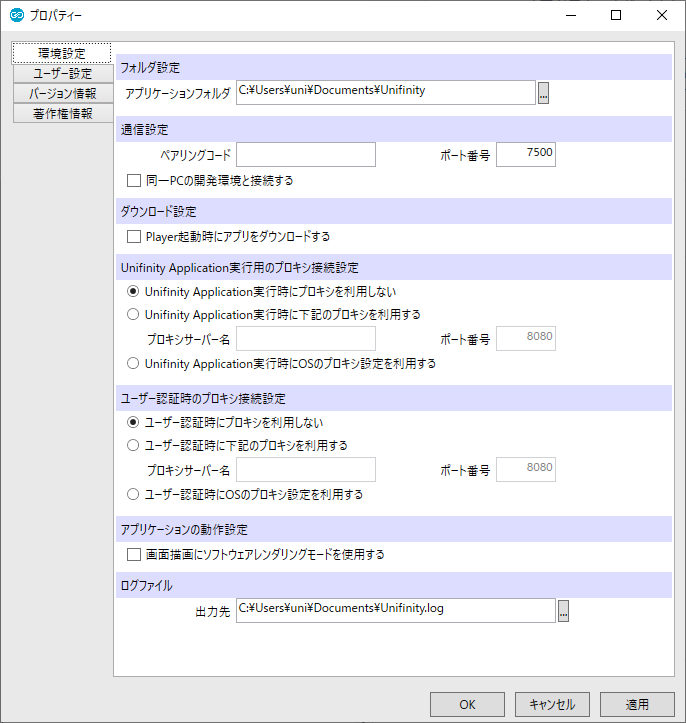Screen dimensions: 686x723
Task: Browse for the application folder
Action: tap(544, 93)
